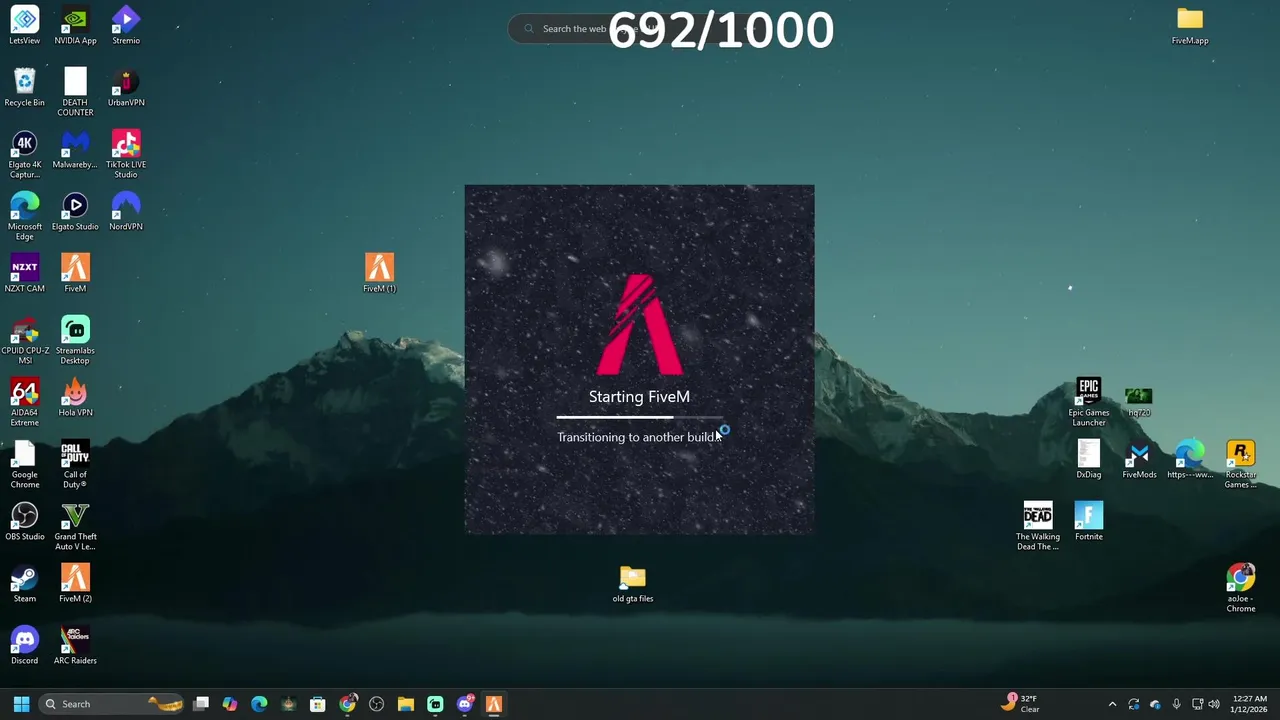This screenshot has height=720, width=1280.
Task: Launch NordVPN from the desktop
Action: click(126, 212)
